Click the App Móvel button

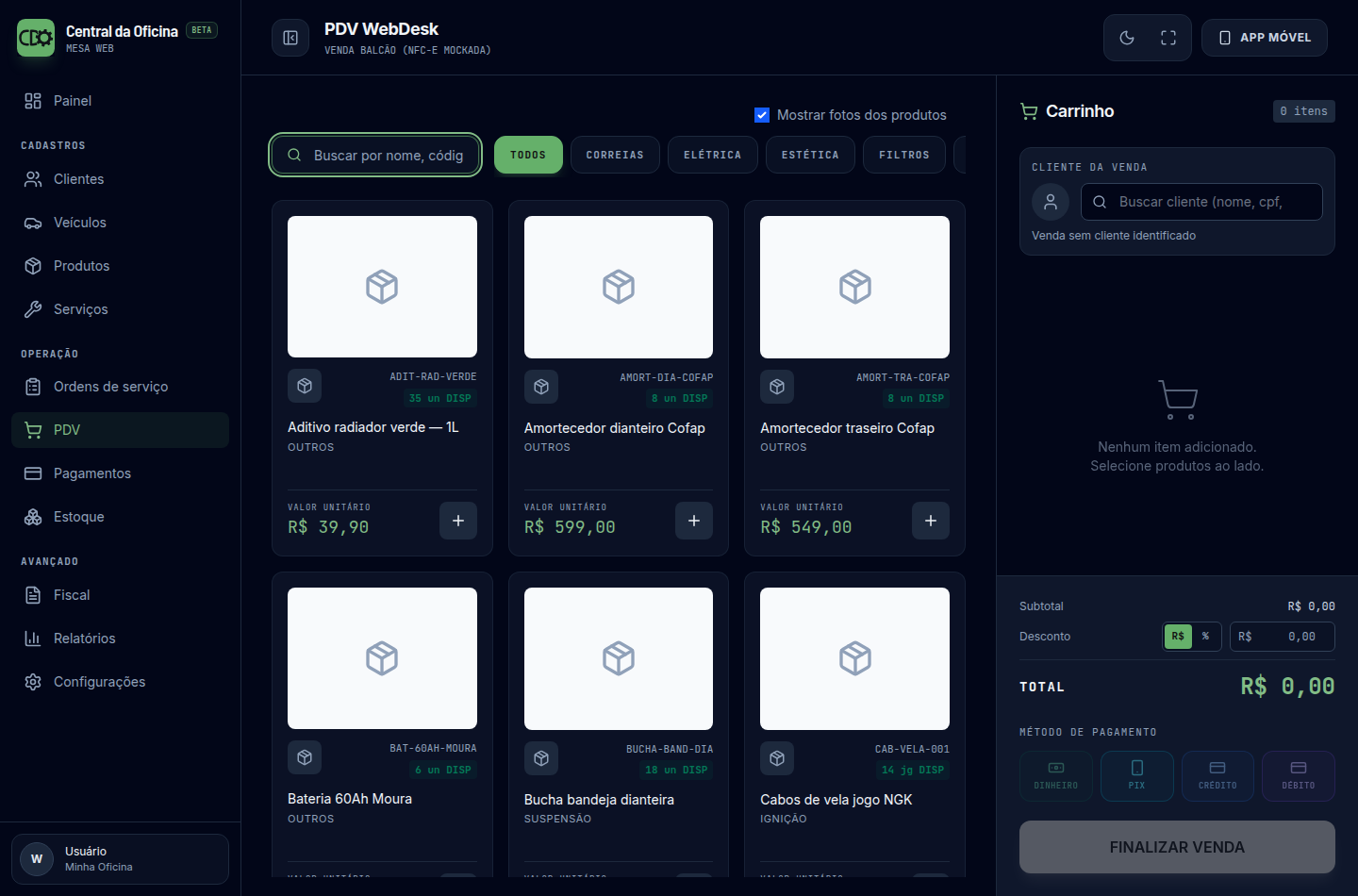(1265, 38)
